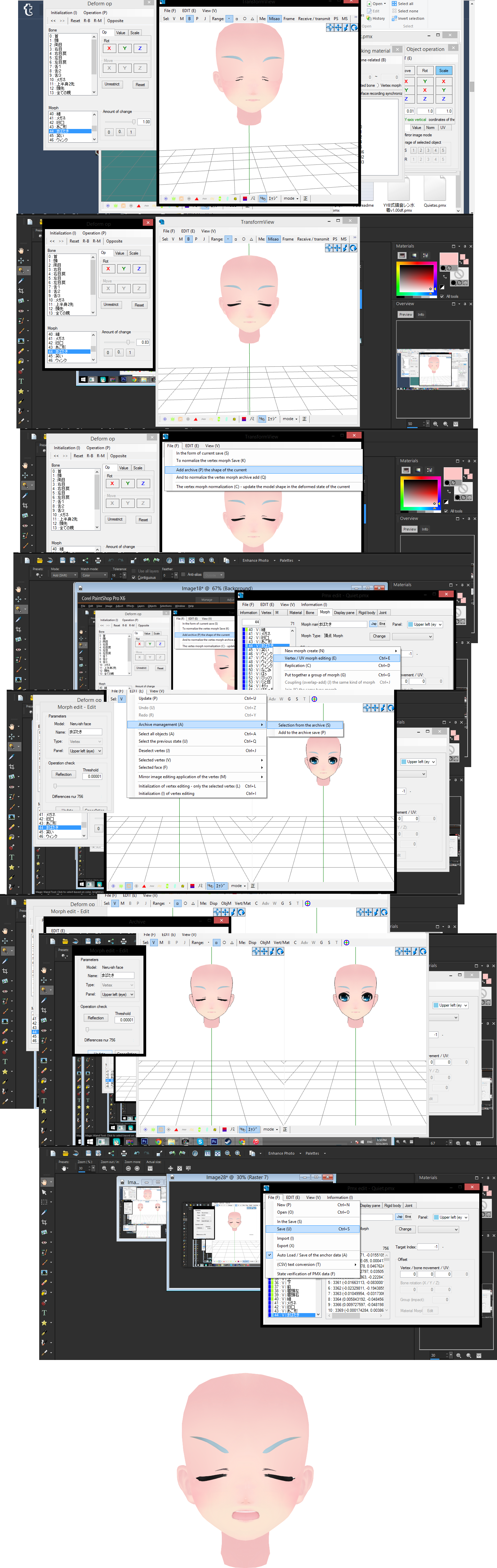This screenshot has width=497, height=1568.
Task: Toggle Use all layers checkbox
Action: click(x=134, y=571)
